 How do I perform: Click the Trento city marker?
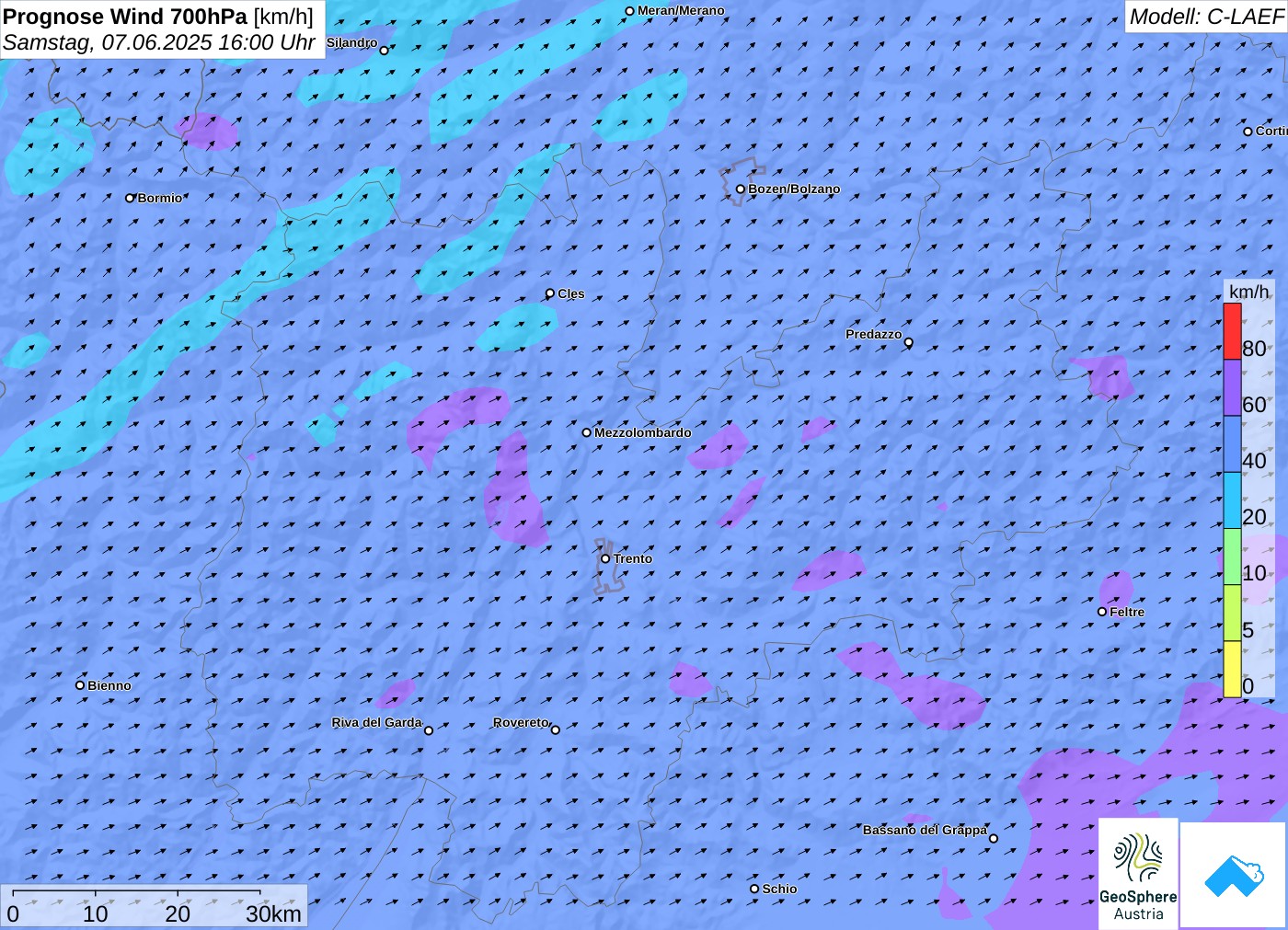click(605, 558)
